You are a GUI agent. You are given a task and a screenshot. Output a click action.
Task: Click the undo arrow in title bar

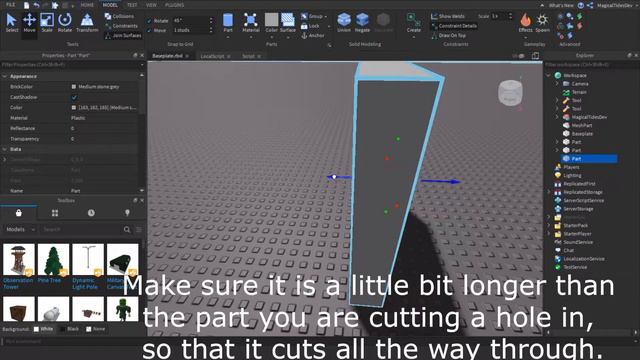36,5
